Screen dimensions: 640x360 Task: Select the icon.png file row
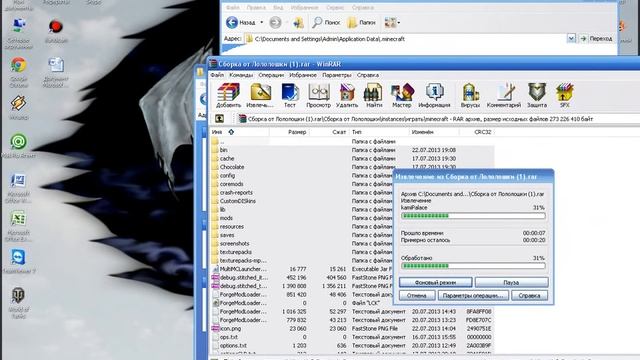(x=352, y=328)
